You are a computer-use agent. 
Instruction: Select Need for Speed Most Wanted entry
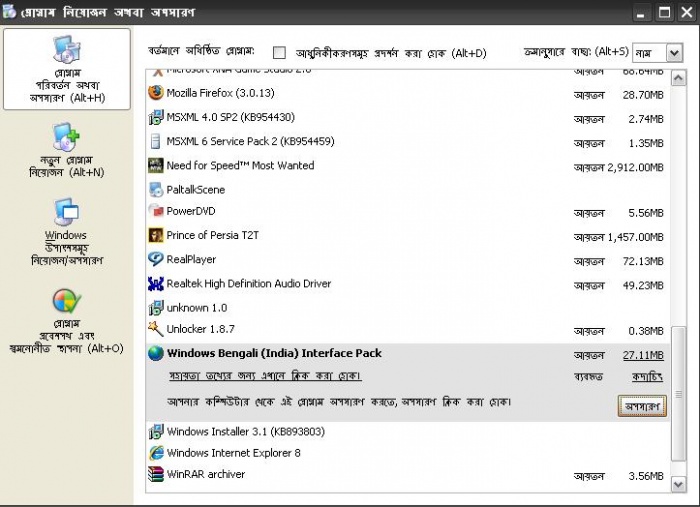pos(240,166)
